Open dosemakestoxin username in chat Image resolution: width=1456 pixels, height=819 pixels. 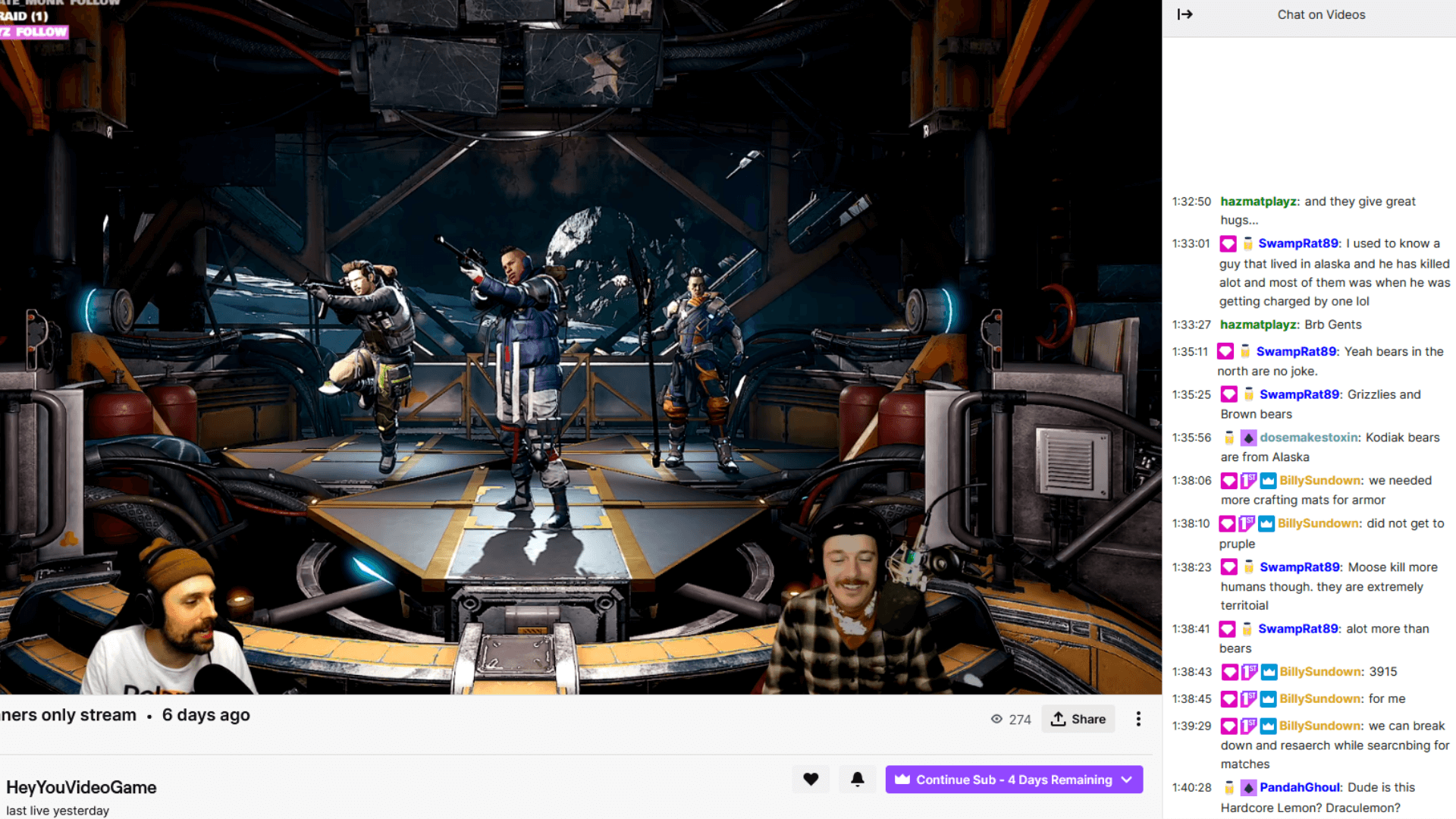[1310, 438]
